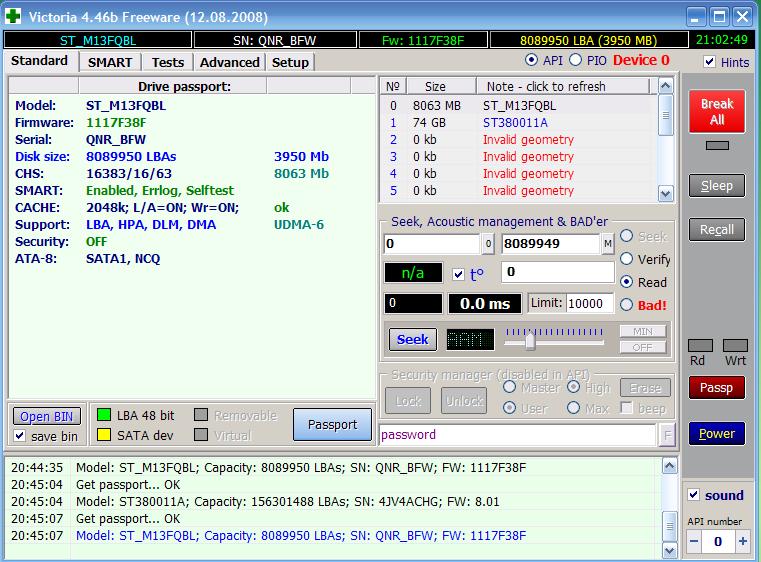Click the small '0' button beside start LBA
Image resolution: width=761 pixels, height=562 pixels.
489,244
